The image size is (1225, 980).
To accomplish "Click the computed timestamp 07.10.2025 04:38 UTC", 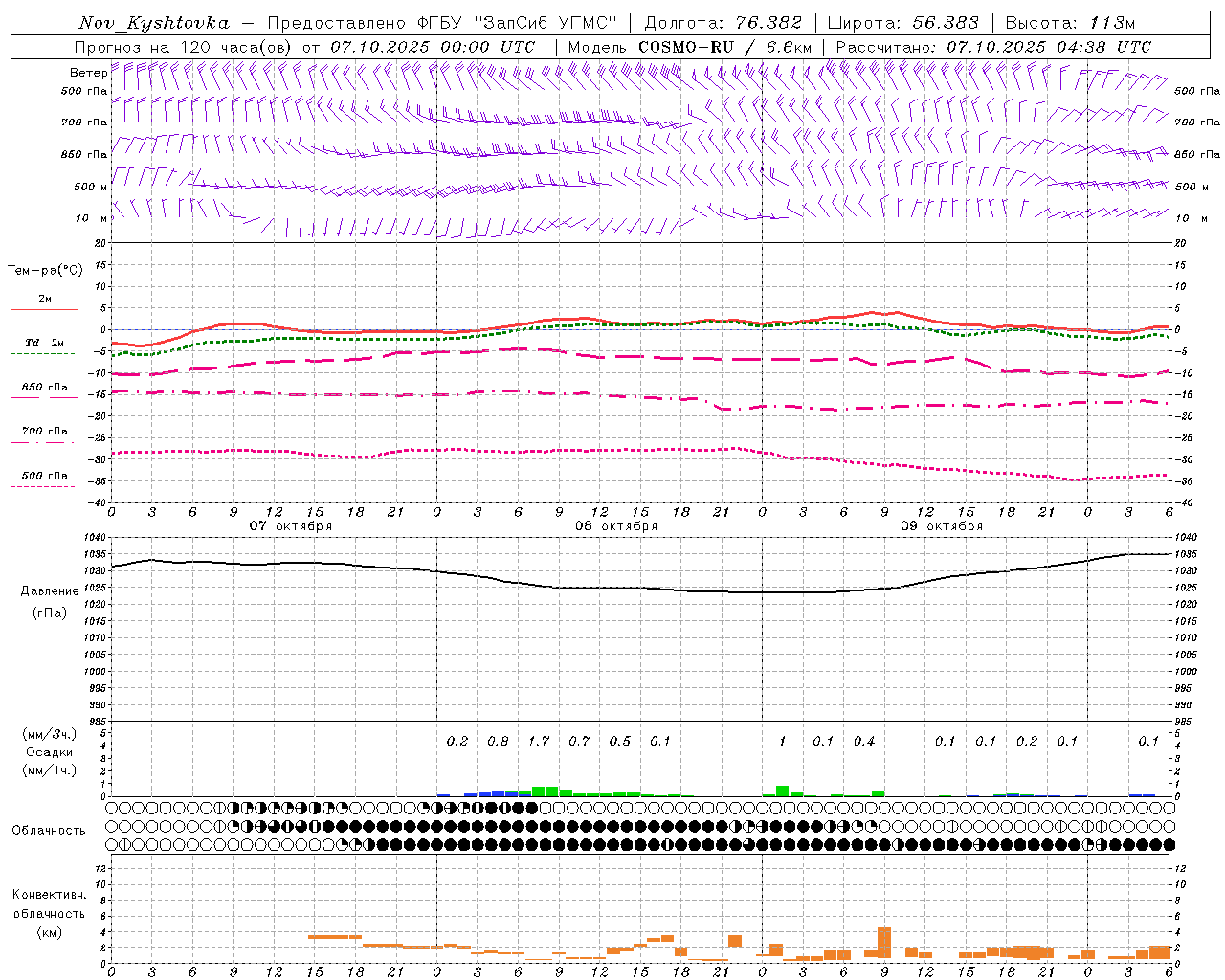I will [1049, 47].
